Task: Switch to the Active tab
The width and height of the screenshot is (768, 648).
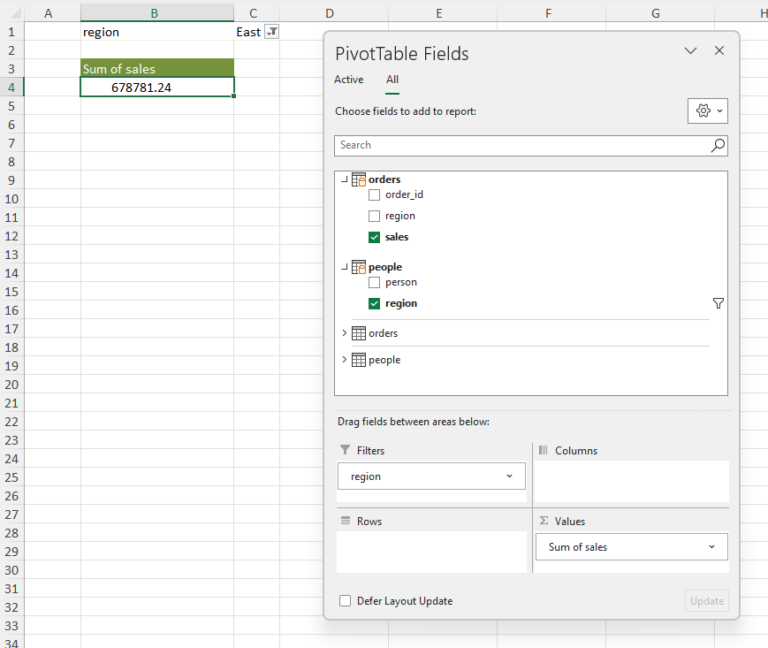Action: click(x=349, y=80)
